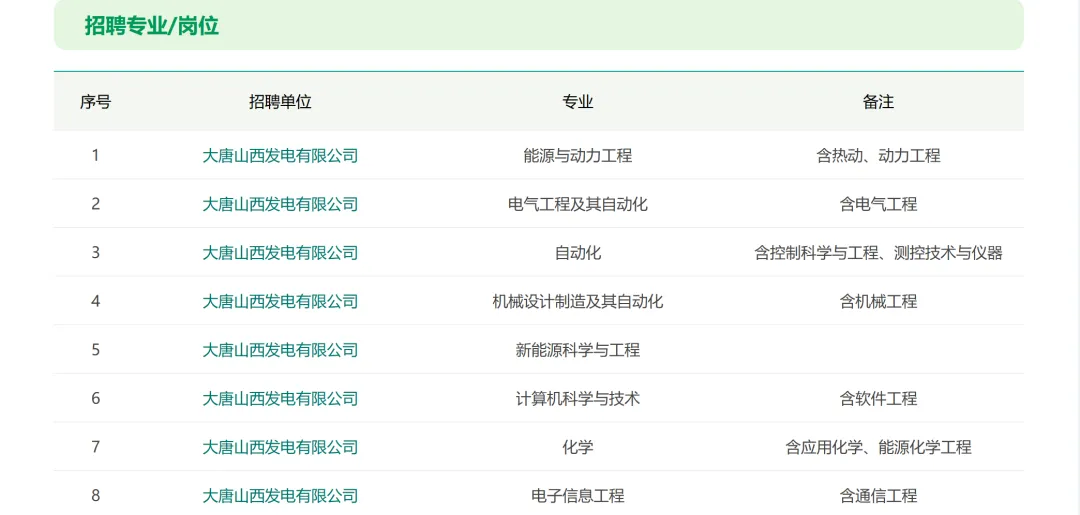Screen dimensions: 1080x515
Task: Click the 含软件工程 remark
Action: coord(878,398)
